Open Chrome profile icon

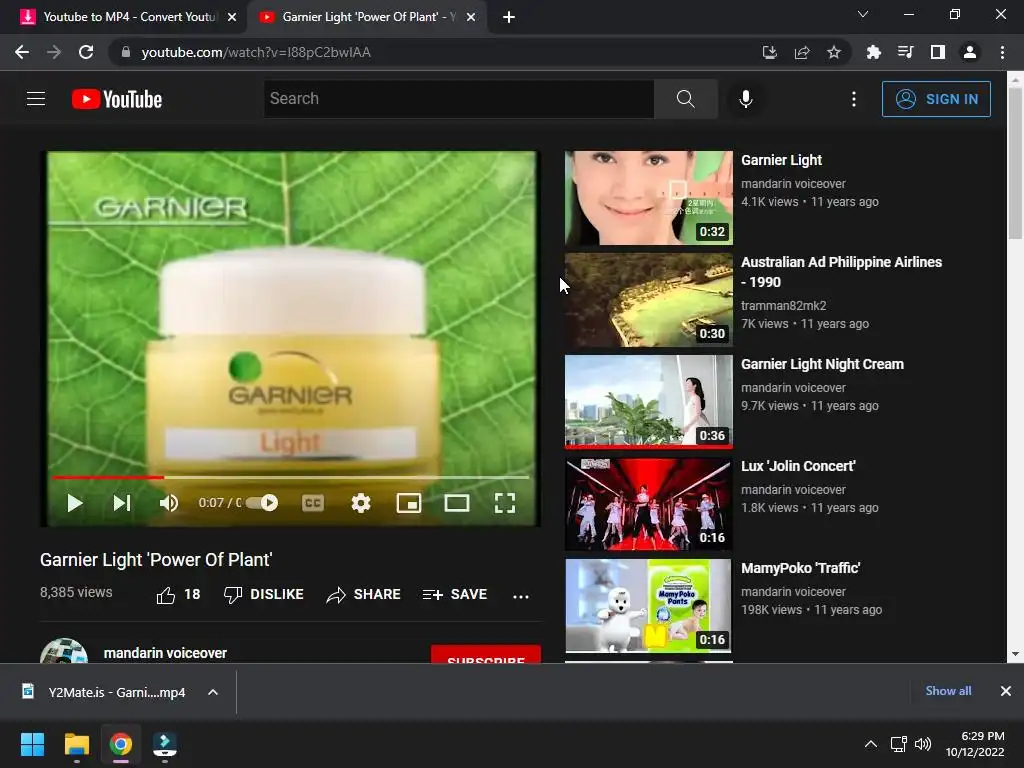coord(969,52)
